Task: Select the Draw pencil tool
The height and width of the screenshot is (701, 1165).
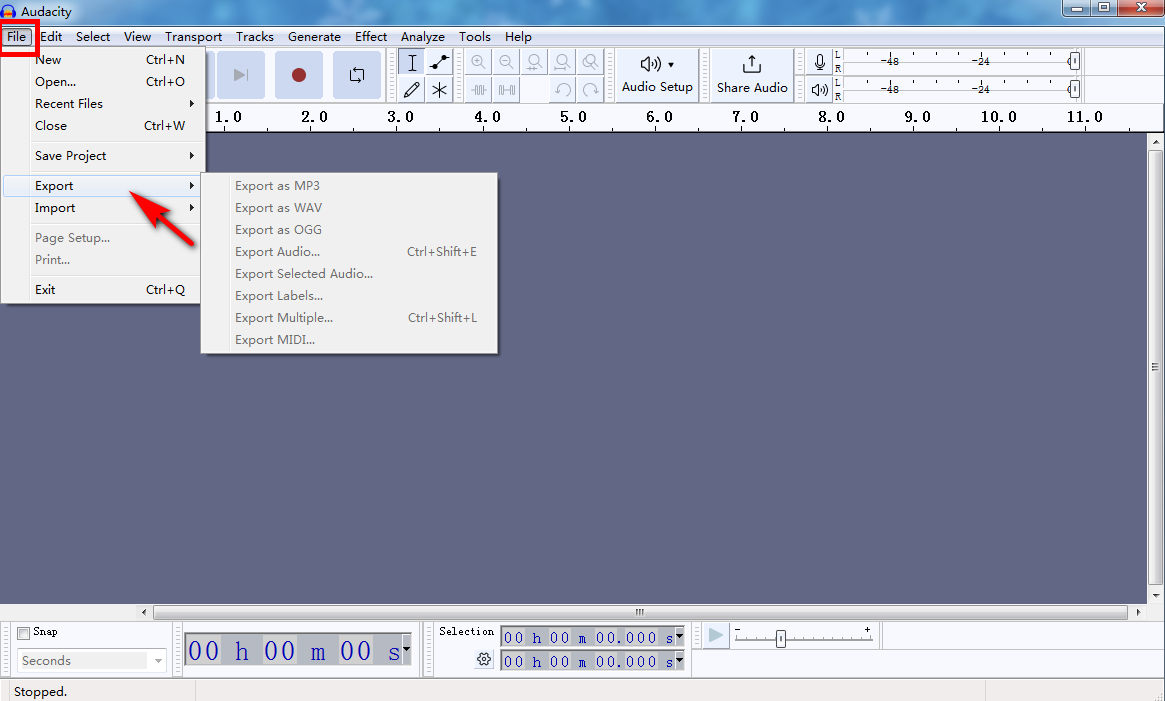Action: 412,90
